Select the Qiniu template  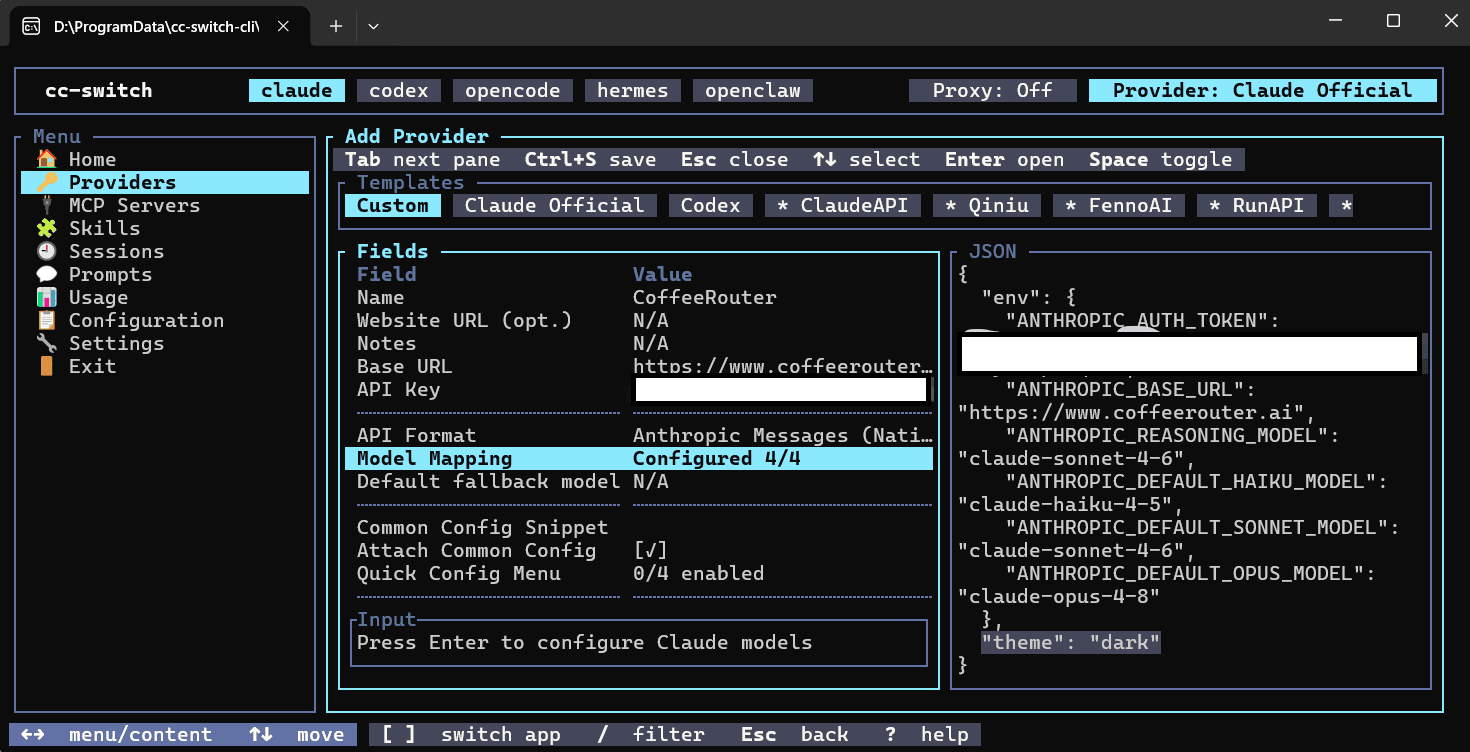[x=987, y=205]
